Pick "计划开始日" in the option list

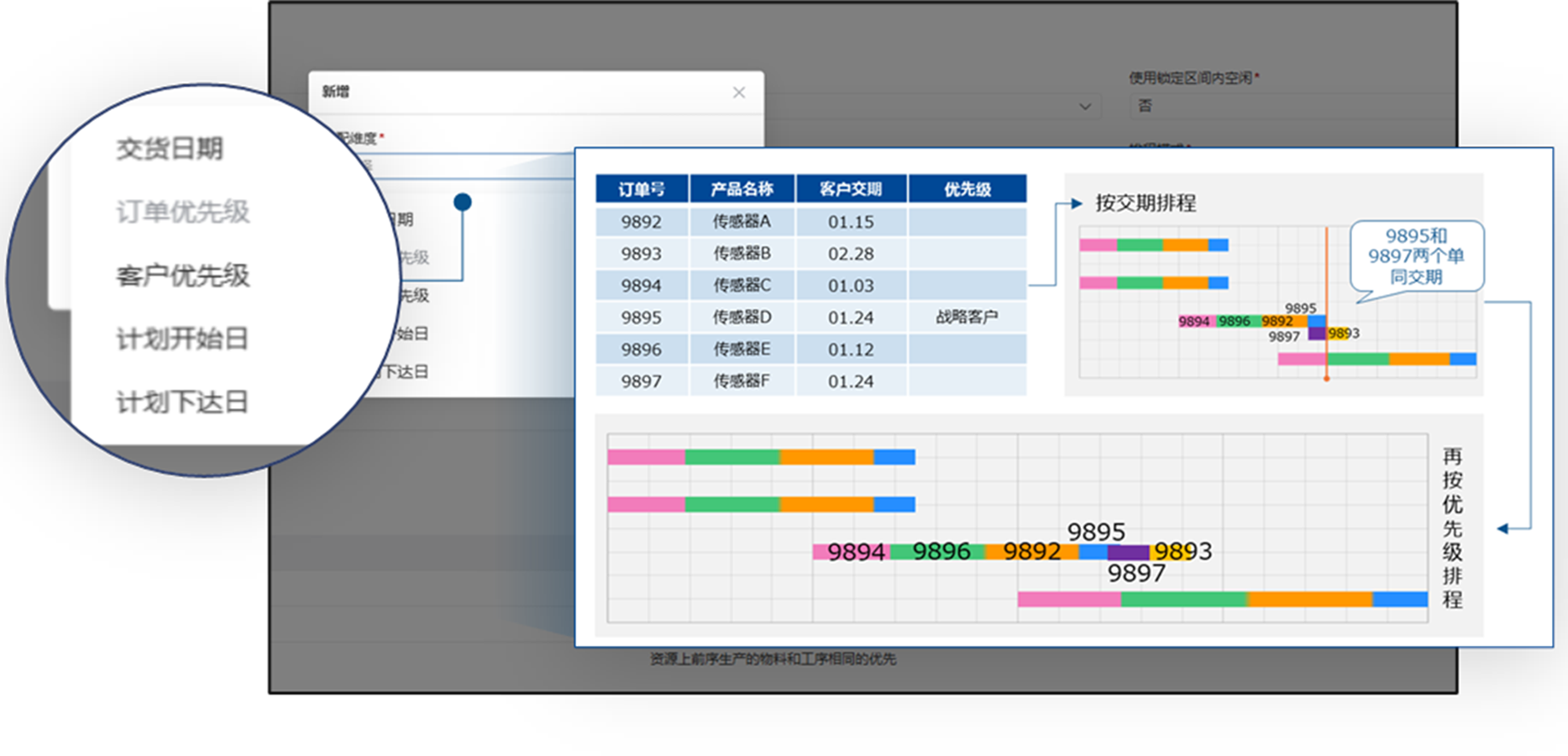[x=183, y=339]
